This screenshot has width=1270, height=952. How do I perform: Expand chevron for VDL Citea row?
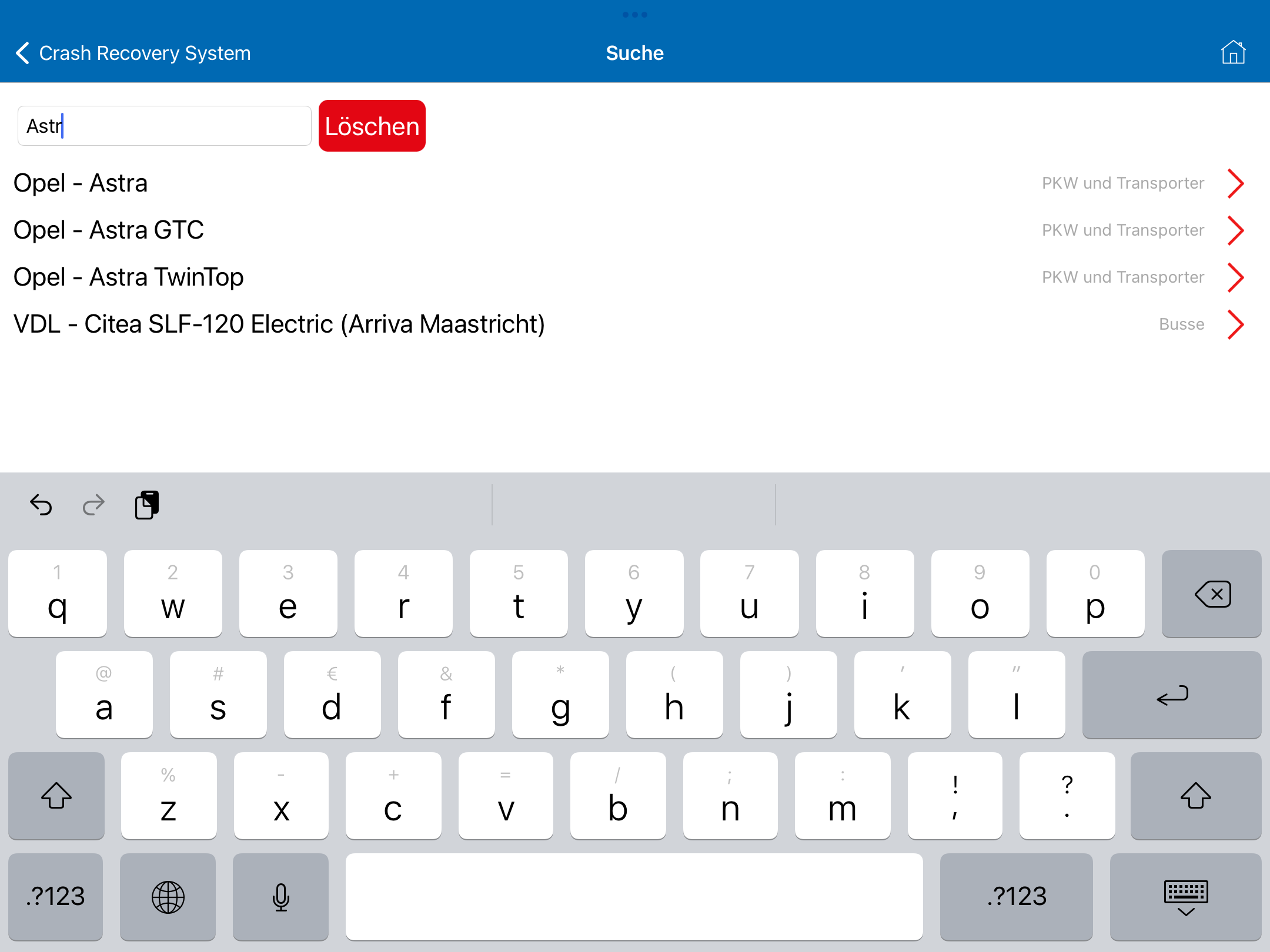(x=1236, y=324)
